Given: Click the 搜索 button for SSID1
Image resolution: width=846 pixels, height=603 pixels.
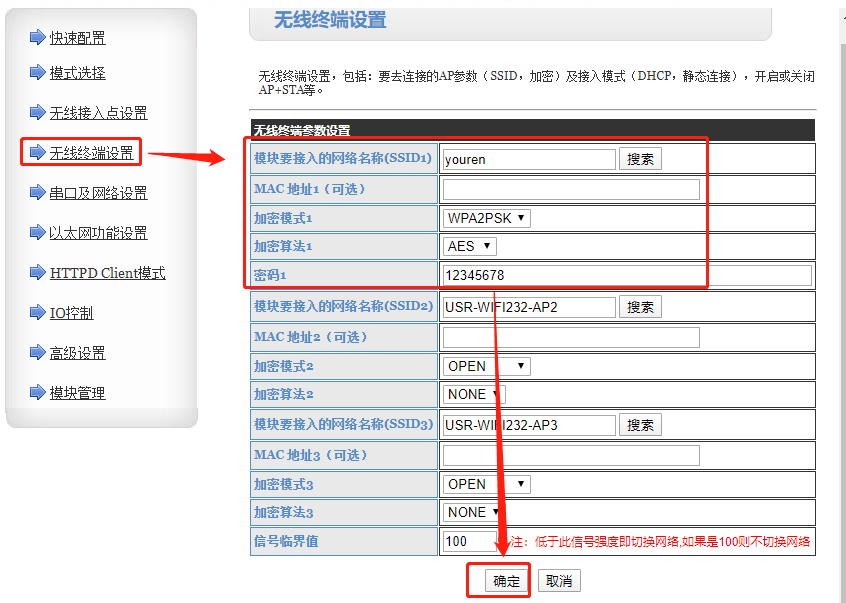Looking at the screenshot, I should pyautogui.click(x=640, y=159).
